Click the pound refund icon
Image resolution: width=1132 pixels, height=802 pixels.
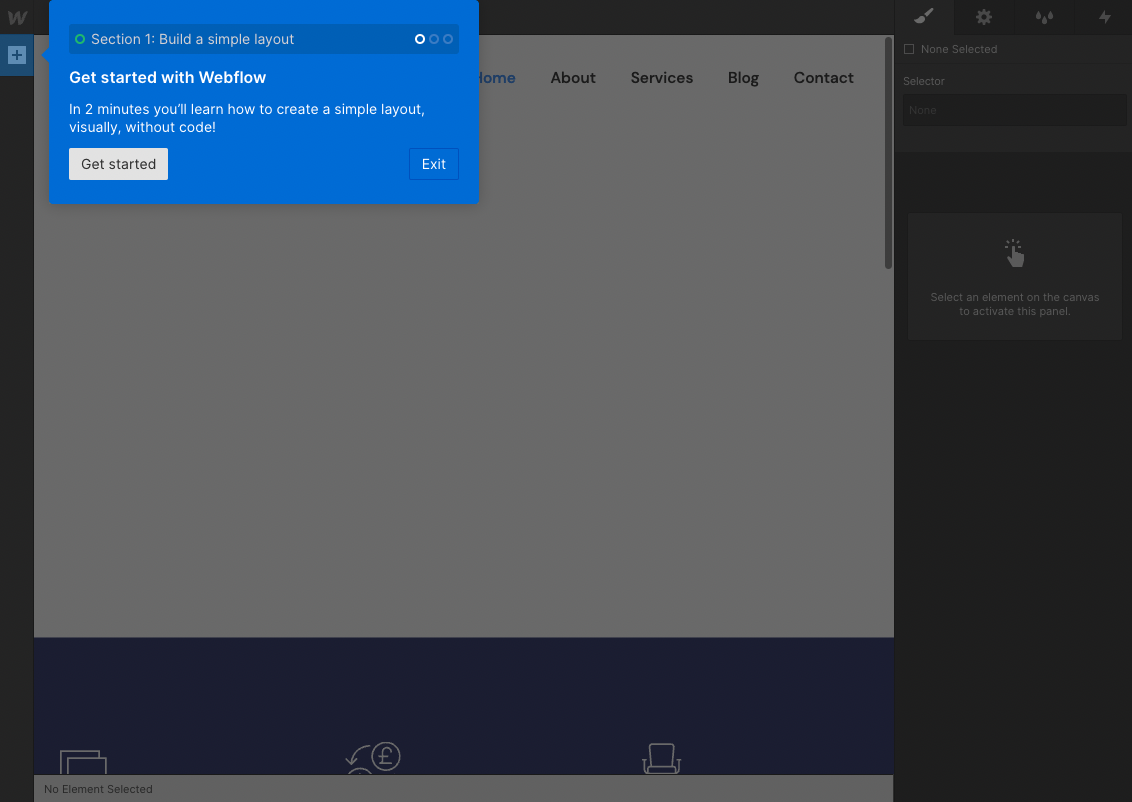click(x=373, y=758)
